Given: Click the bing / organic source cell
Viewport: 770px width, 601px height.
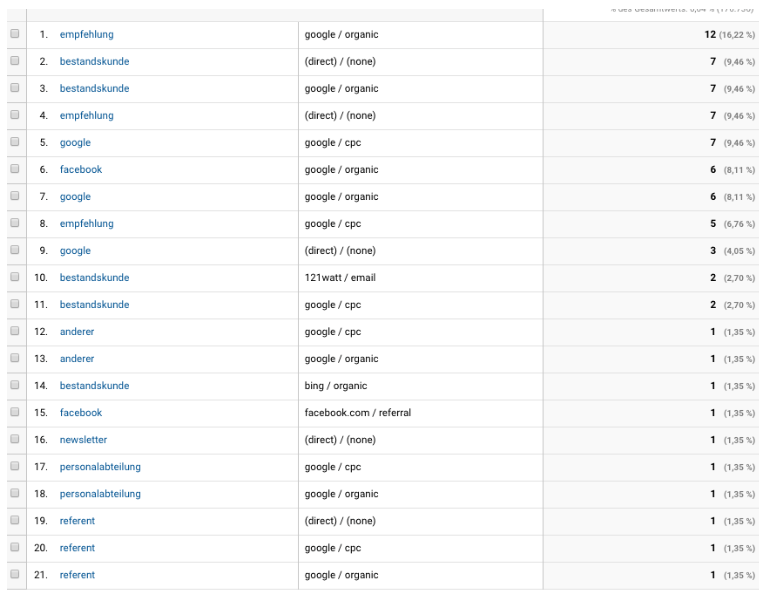Looking at the screenshot, I should point(335,386).
